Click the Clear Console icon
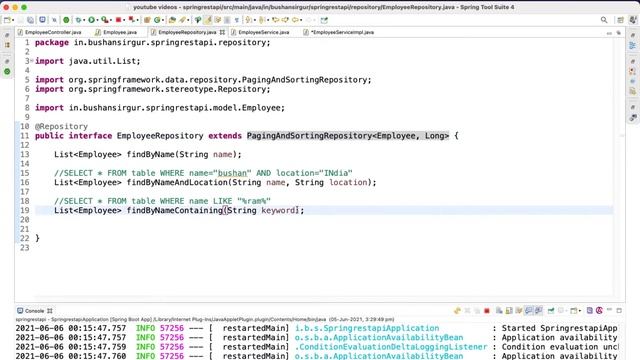This screenshot has width=640, height=360. tap(499, 311)
